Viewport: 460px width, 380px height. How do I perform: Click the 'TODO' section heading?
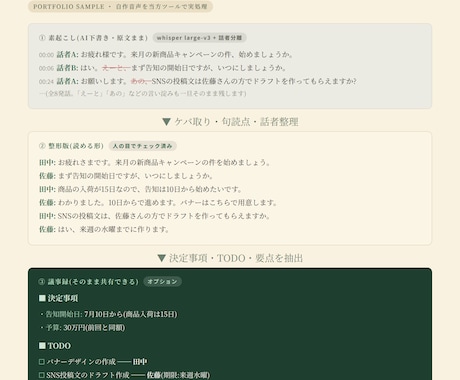[x=59, y=346]
